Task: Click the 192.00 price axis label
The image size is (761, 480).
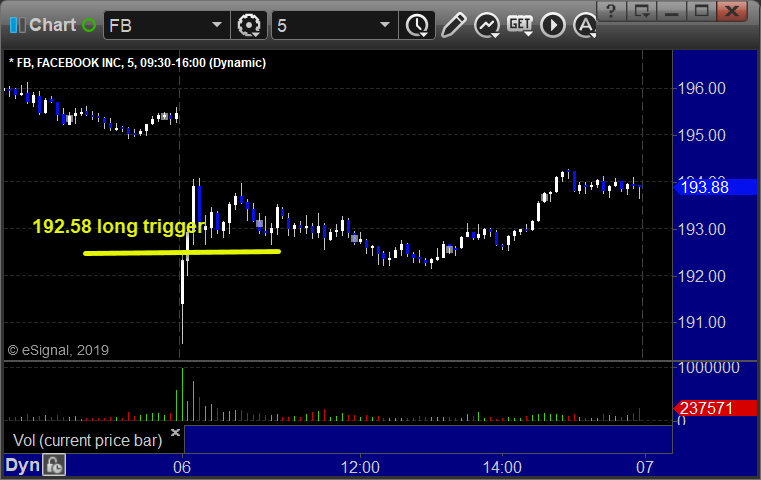Action: (701, 276)
